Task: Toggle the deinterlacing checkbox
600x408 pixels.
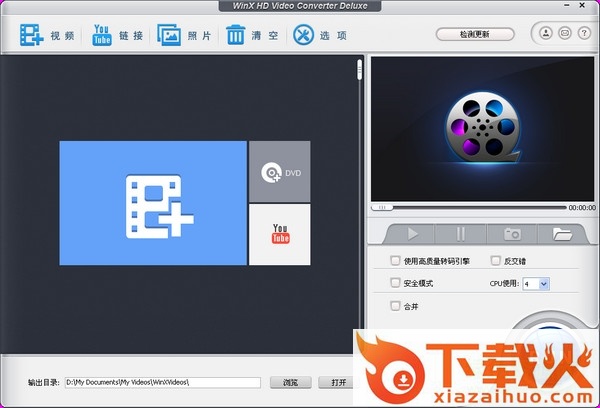Action: [496, 261]
